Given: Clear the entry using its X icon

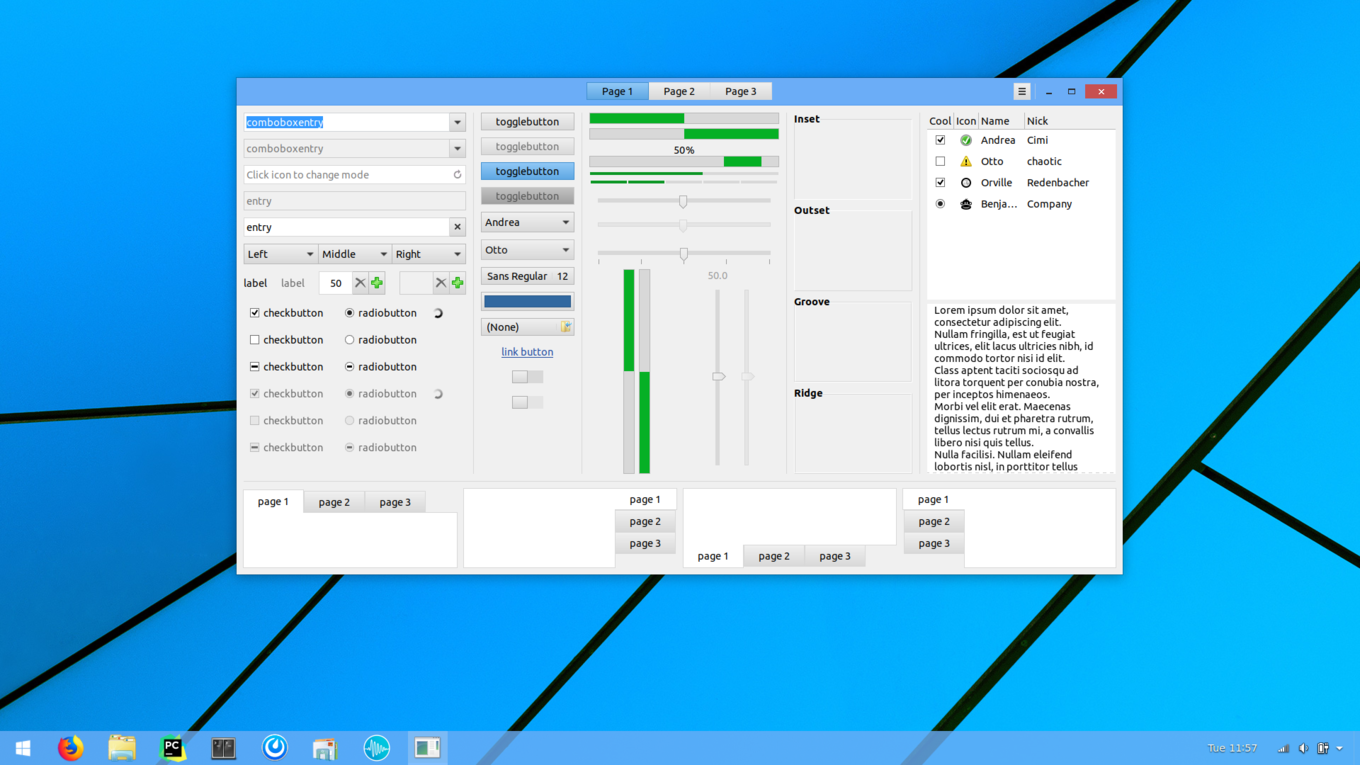Looking at the screenshot, I should 457,227.
